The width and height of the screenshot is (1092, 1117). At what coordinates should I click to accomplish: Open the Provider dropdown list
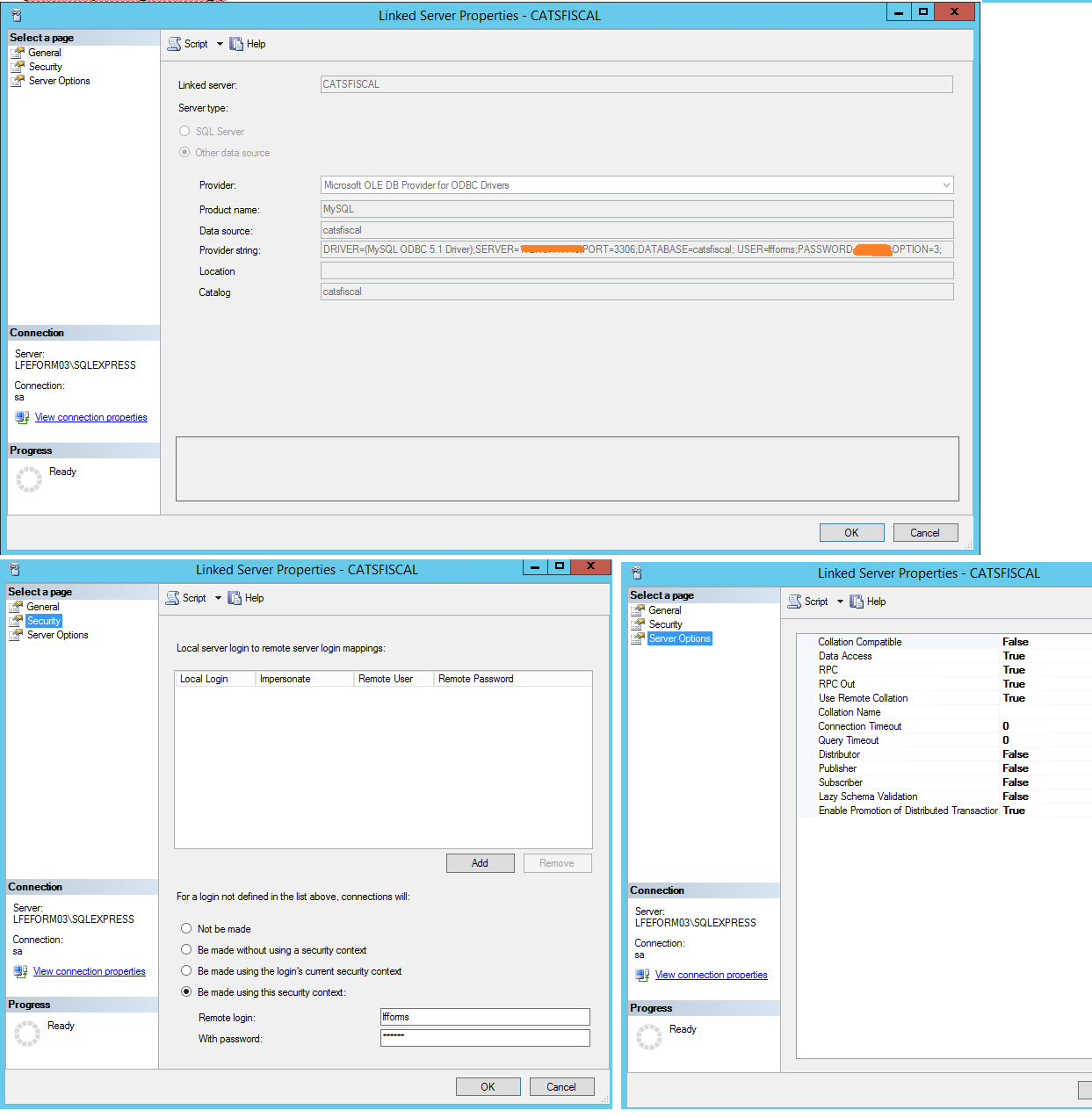[946, 185]
